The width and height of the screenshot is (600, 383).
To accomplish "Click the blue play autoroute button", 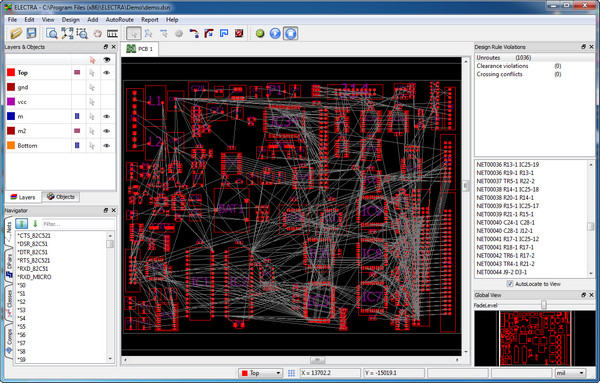I will tap(275, 34).
